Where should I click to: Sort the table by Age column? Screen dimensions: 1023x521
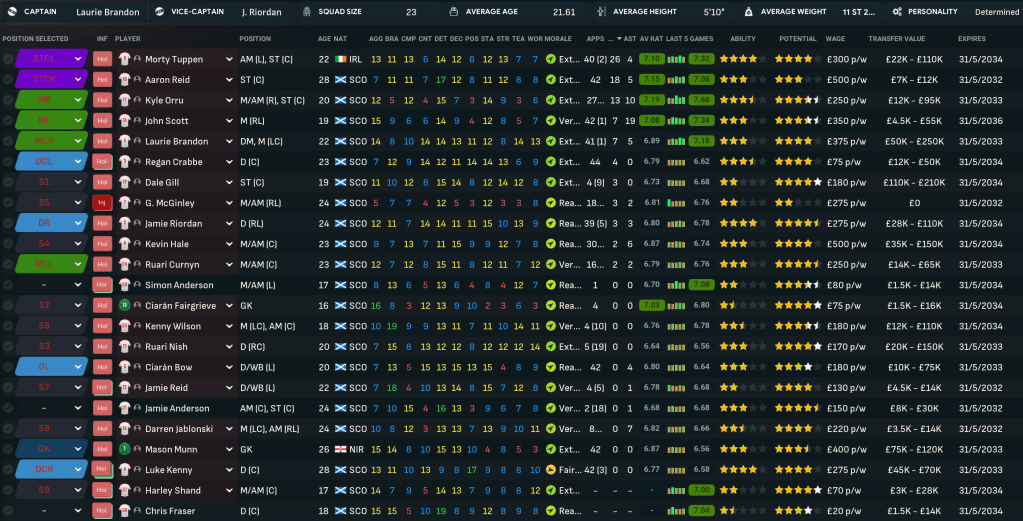(x=323, y=38)
